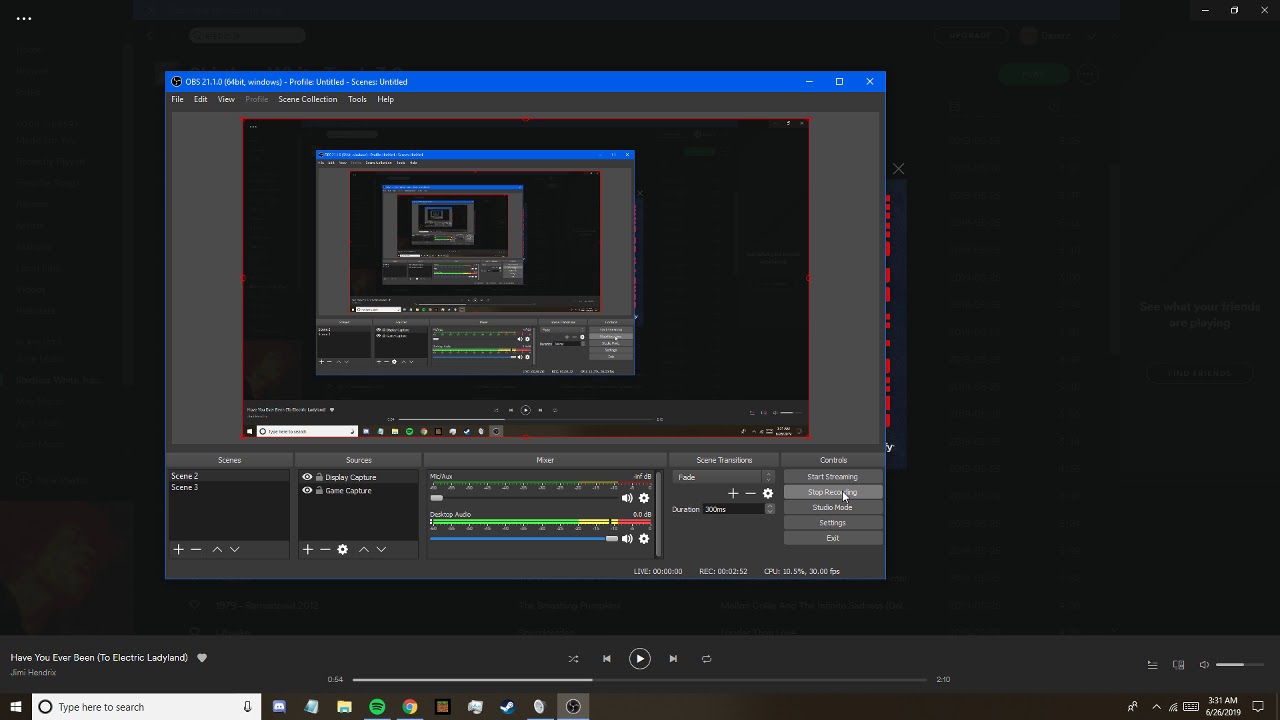Skip to the previous track in Spotify
Viewport: 1280px width, 720px height.
pyautogui.click(x=606, y=659)
